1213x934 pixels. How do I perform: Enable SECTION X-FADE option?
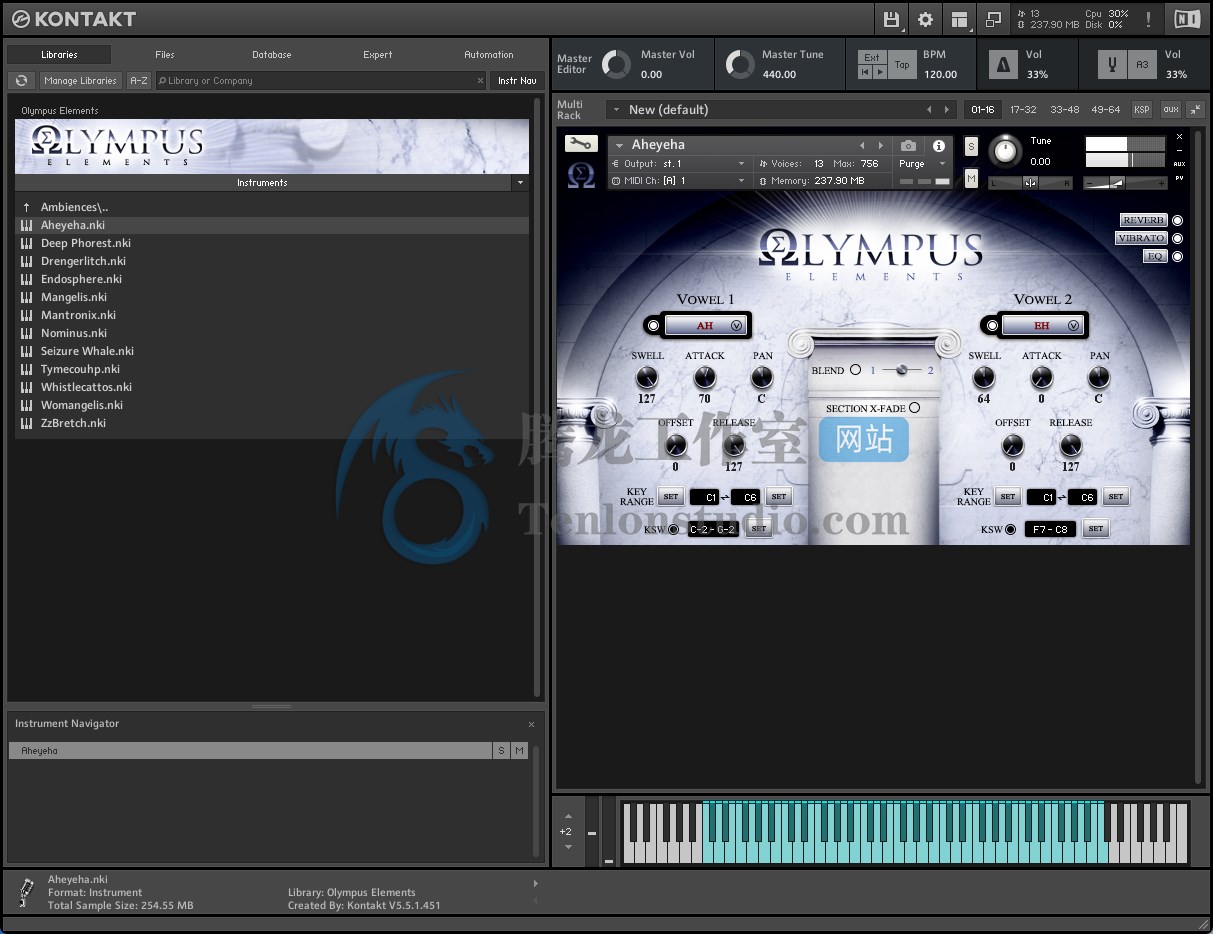[x=914, y=408]
